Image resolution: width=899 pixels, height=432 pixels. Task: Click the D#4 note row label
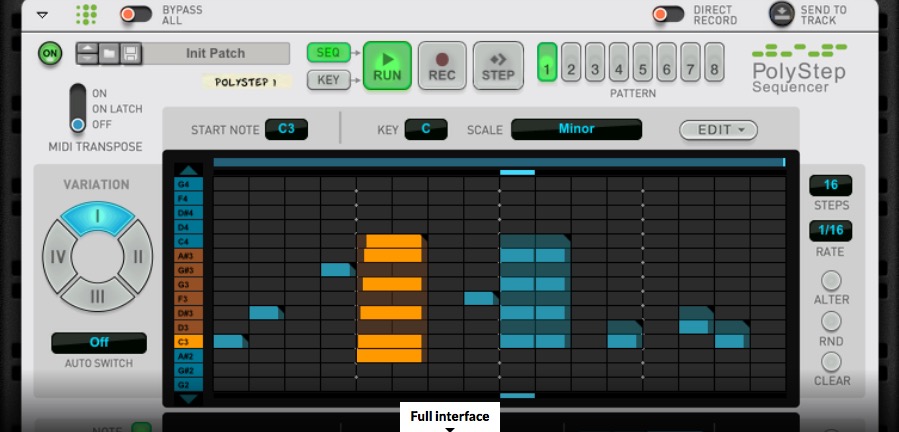(x=189, y=213)
